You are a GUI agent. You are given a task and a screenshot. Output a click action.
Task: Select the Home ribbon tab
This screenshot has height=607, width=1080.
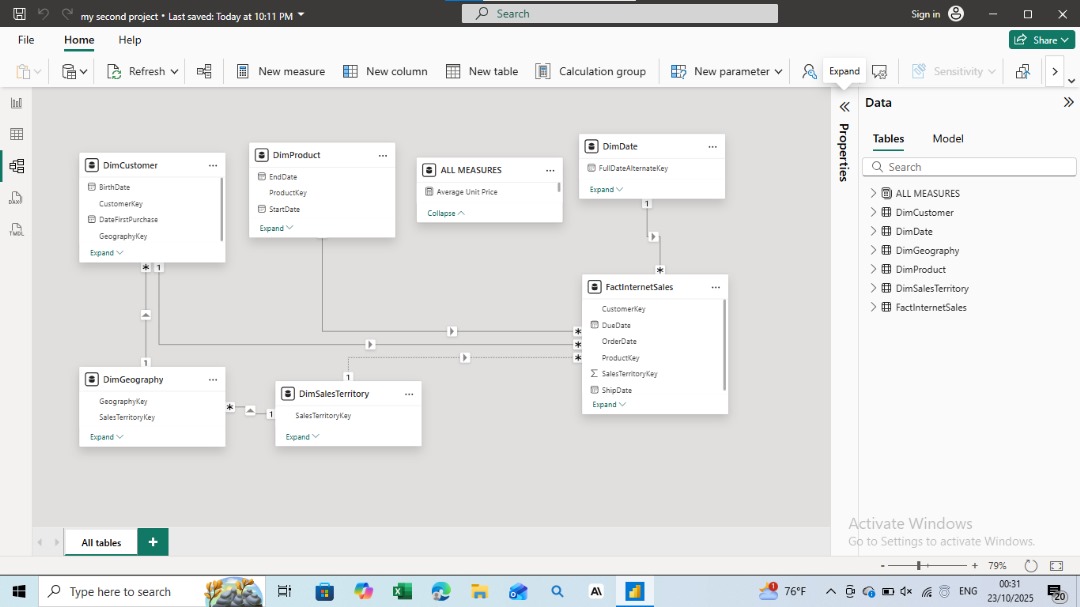[x=79, y=40]
